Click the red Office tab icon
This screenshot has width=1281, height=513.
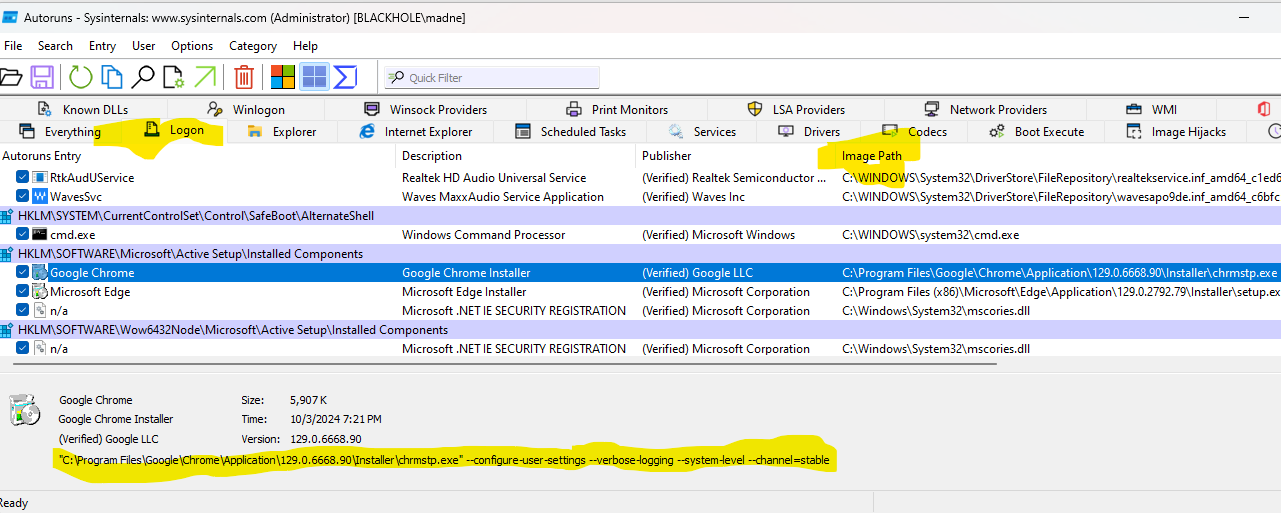(1264, 109)
